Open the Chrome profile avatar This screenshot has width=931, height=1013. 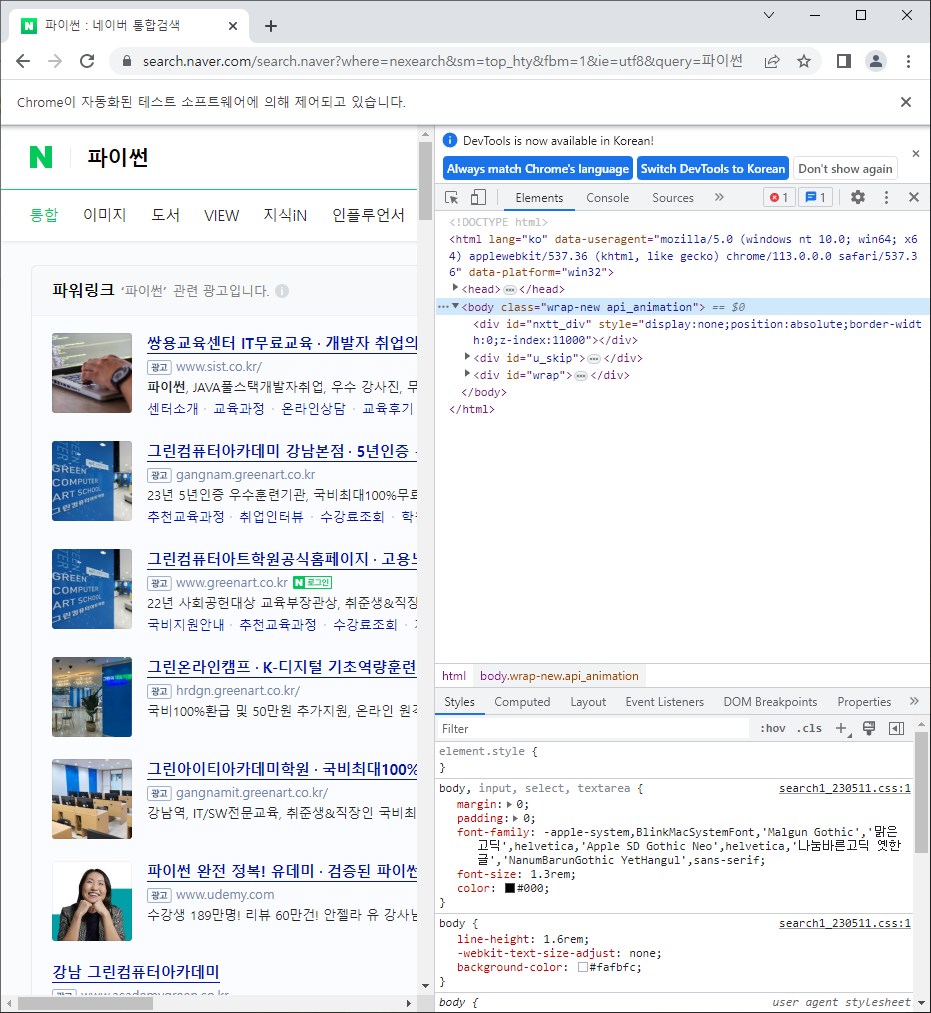pyautogui.click(x=876, y=61)
